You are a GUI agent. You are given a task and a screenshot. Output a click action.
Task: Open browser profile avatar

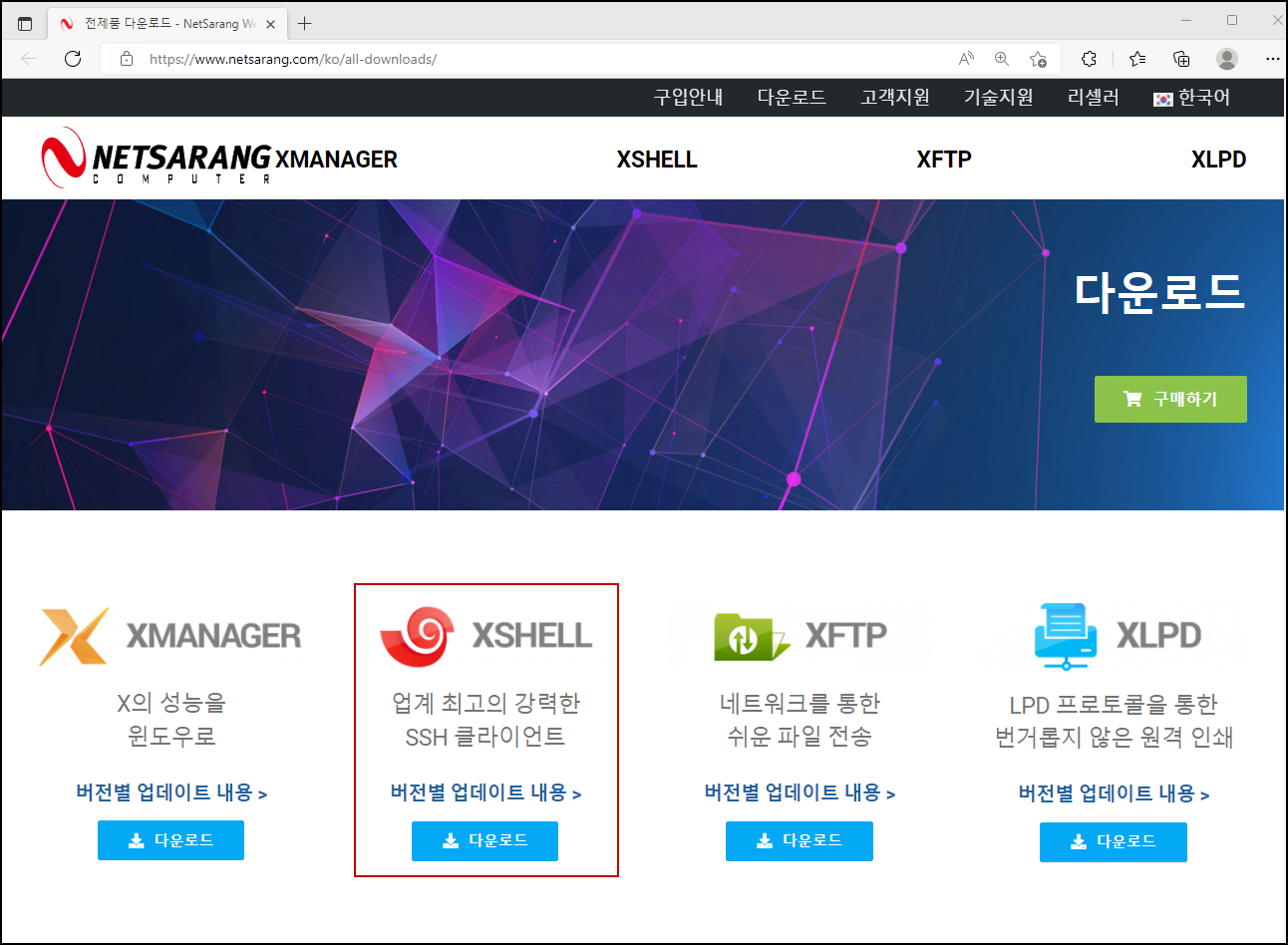click(x=1227, y=59)
